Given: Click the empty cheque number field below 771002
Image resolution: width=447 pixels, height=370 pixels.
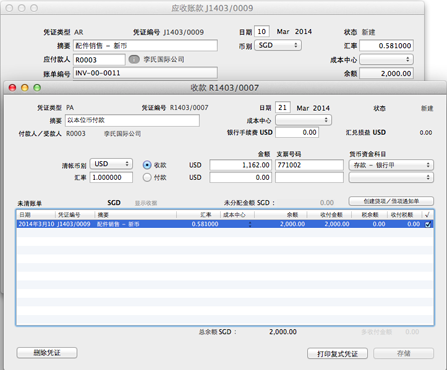Looking at the screenshot, I should tap(309, 177).
